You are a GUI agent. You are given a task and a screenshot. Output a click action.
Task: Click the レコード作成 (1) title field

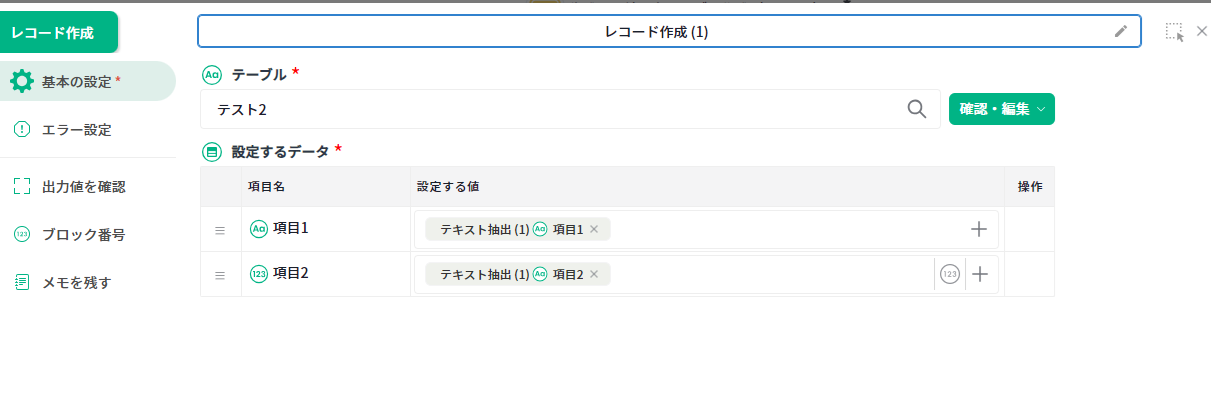656,32
